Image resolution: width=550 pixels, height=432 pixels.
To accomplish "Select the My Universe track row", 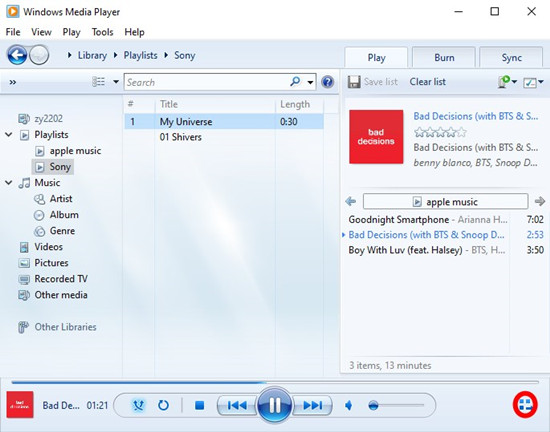I will pos(224,122).
